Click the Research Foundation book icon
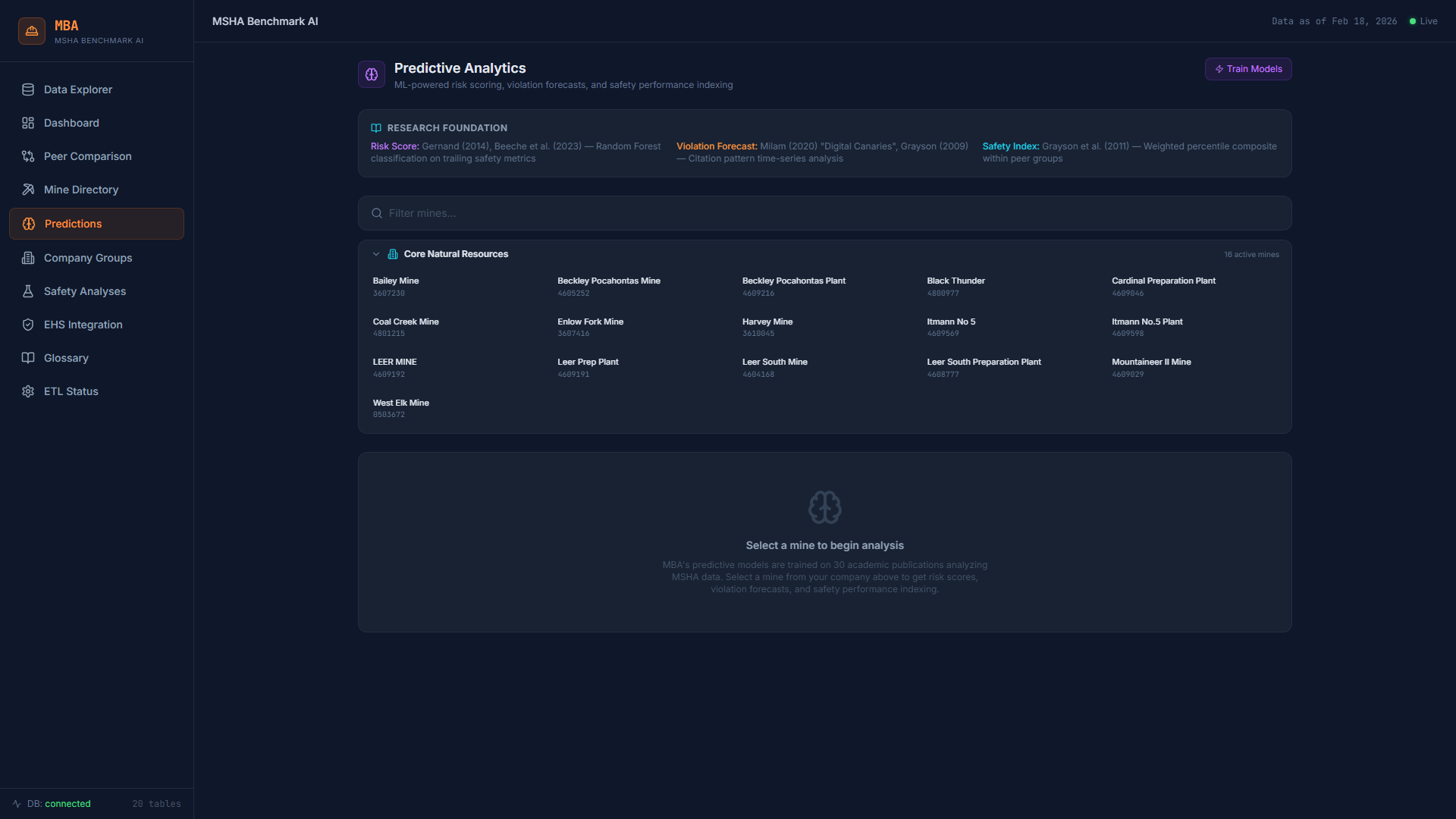Image resolution: width=1456 pixels, height=819 pixels. point(375,127)
